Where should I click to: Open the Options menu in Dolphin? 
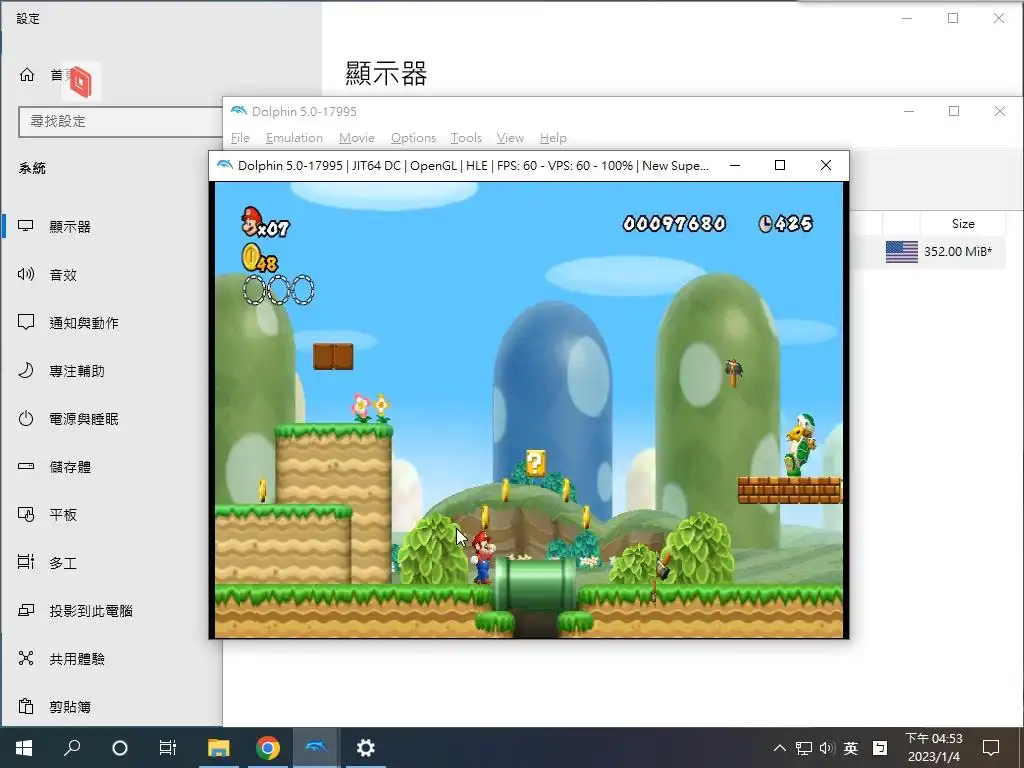tap(413, 138)
